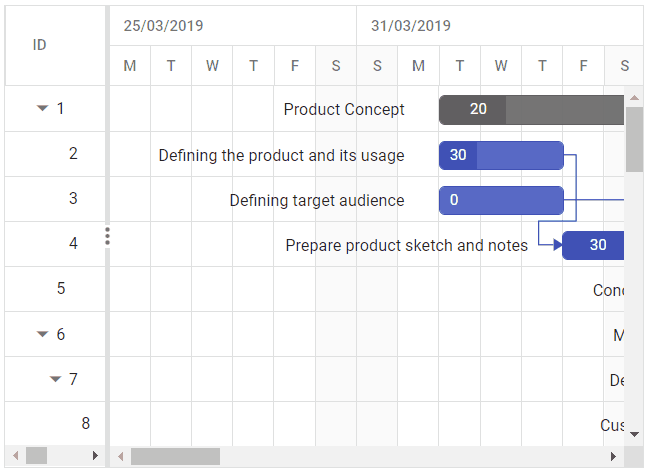Click chart horizontal scrollbar right arrow
Viewport: 650px width, 472px height.
(615, 456)
